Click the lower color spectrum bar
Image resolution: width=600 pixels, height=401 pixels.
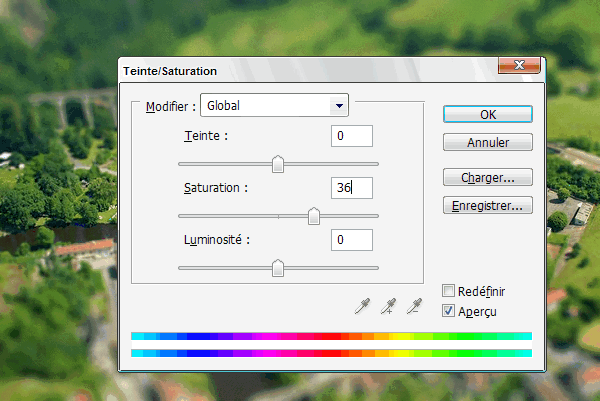(x=331, y=353)
